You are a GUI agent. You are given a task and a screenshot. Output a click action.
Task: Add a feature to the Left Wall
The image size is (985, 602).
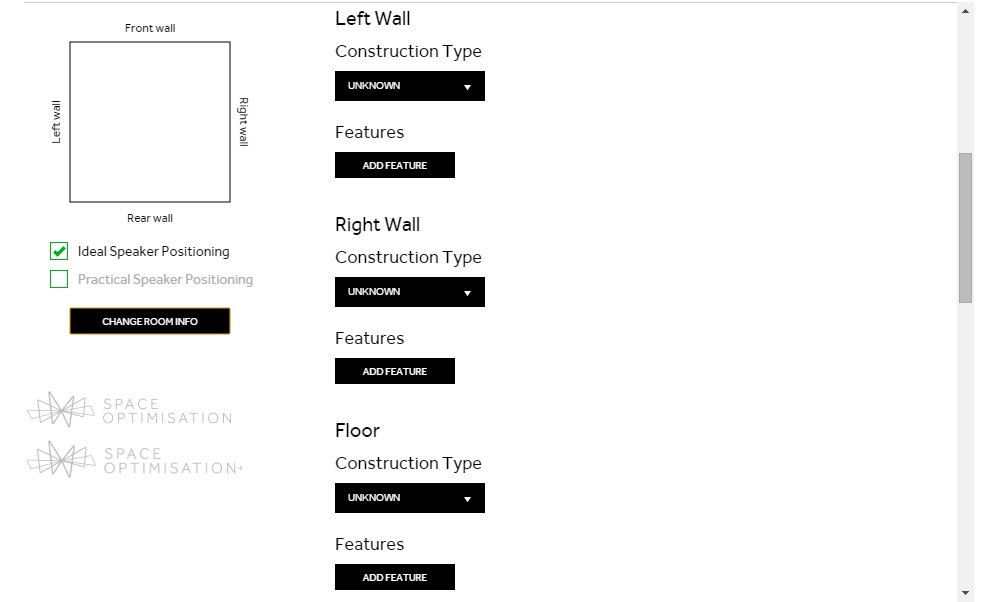tap(395, 165)
